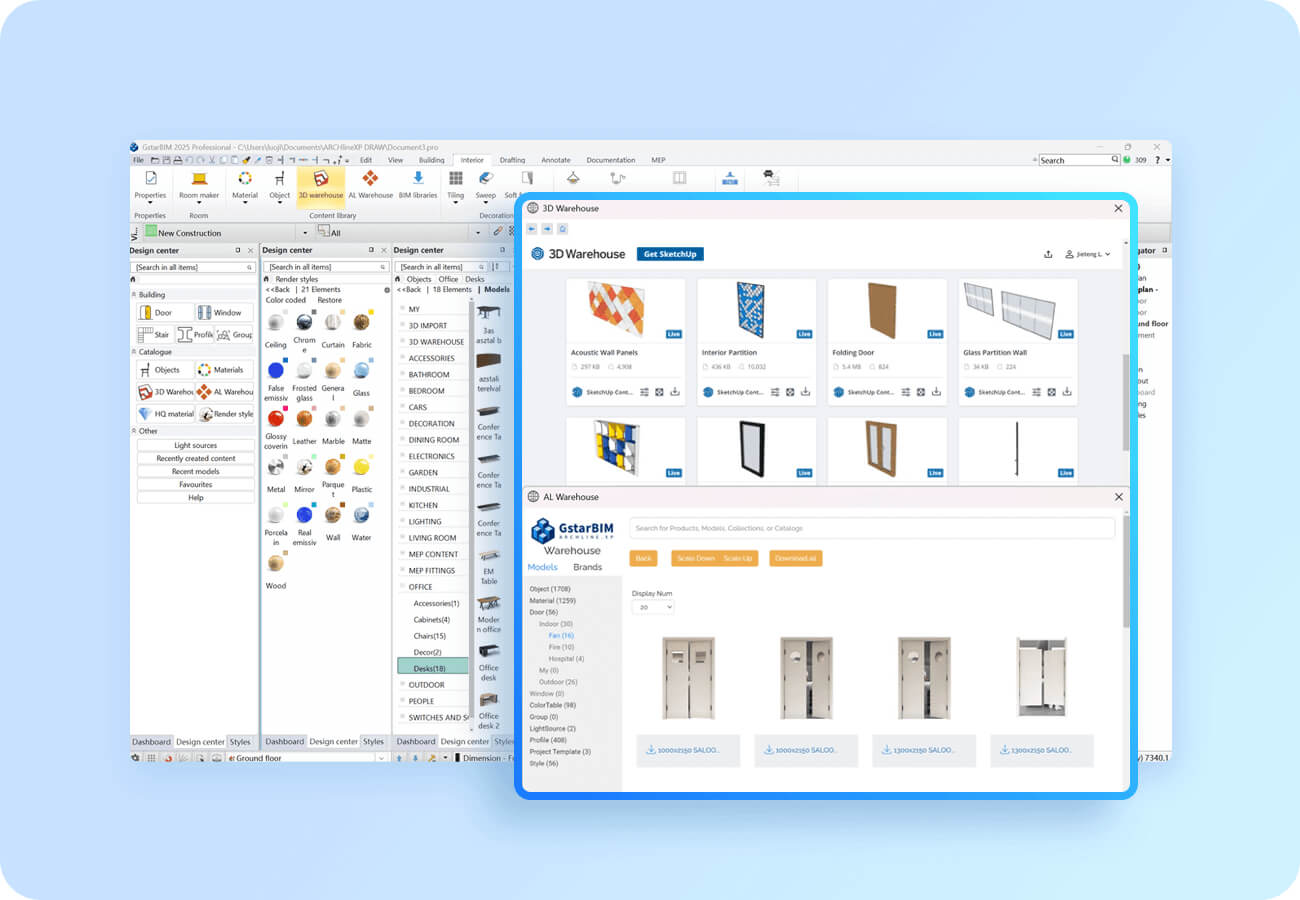Switch to Brands tab in AL Warehouse
The width and height of the screenshot is (1300, 900).
tap(587, 567)
